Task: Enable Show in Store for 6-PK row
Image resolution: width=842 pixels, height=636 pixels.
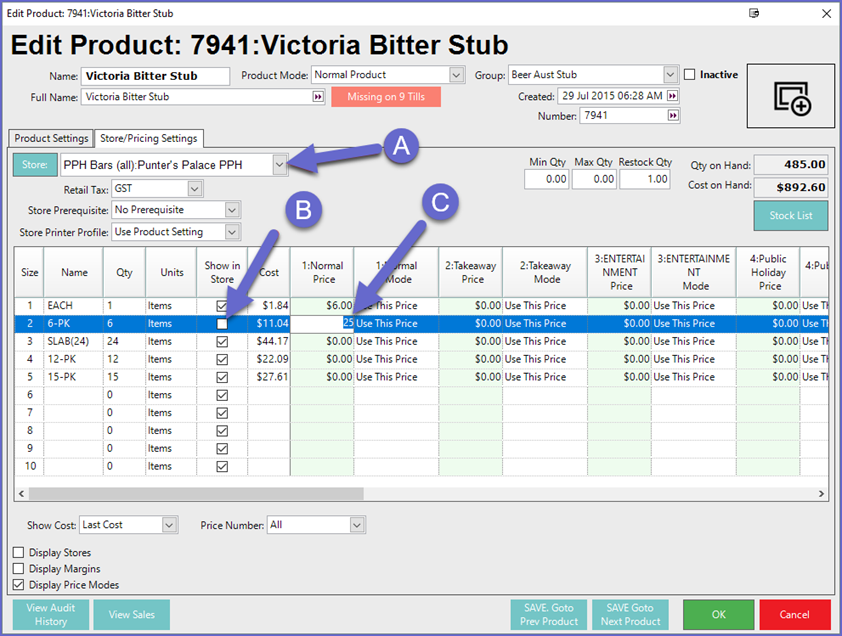Action: click(x=222, y=324)
